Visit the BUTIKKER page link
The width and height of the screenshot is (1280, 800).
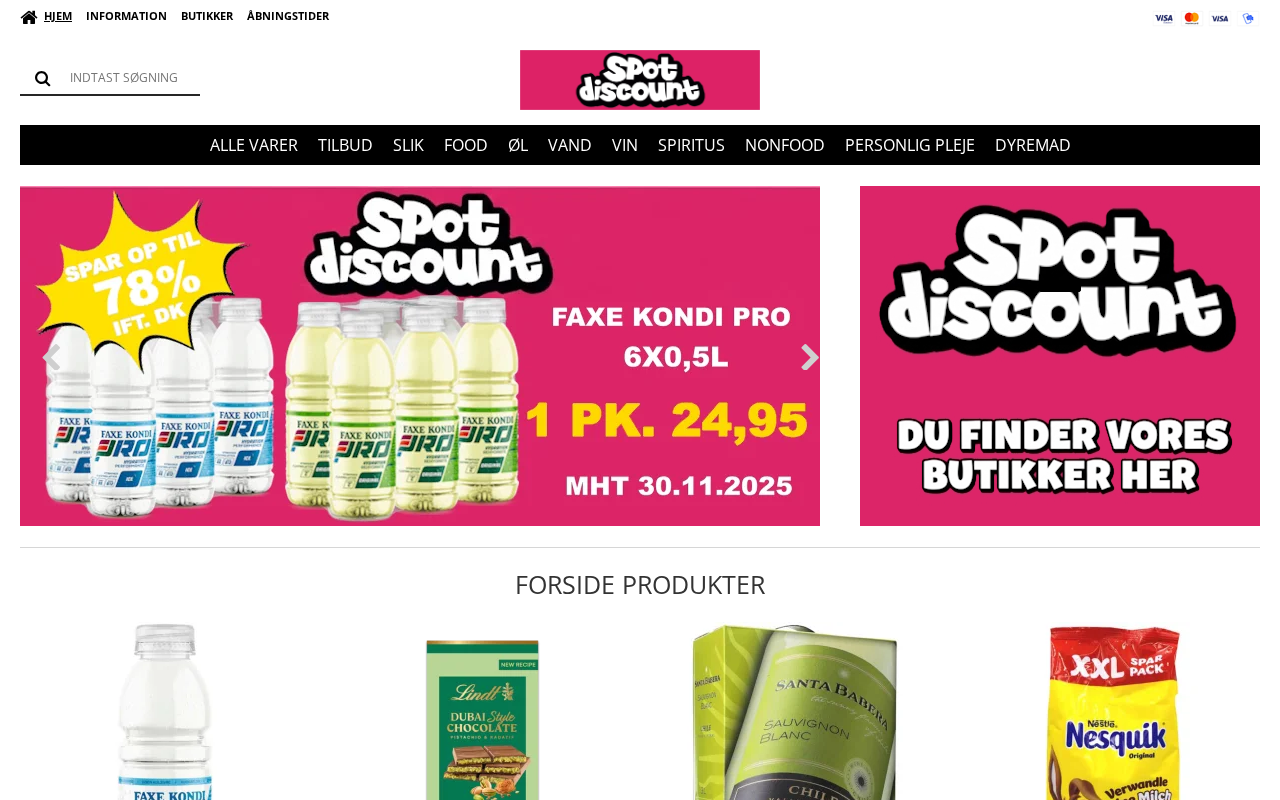pyautogui.click(x=207, y=16)
